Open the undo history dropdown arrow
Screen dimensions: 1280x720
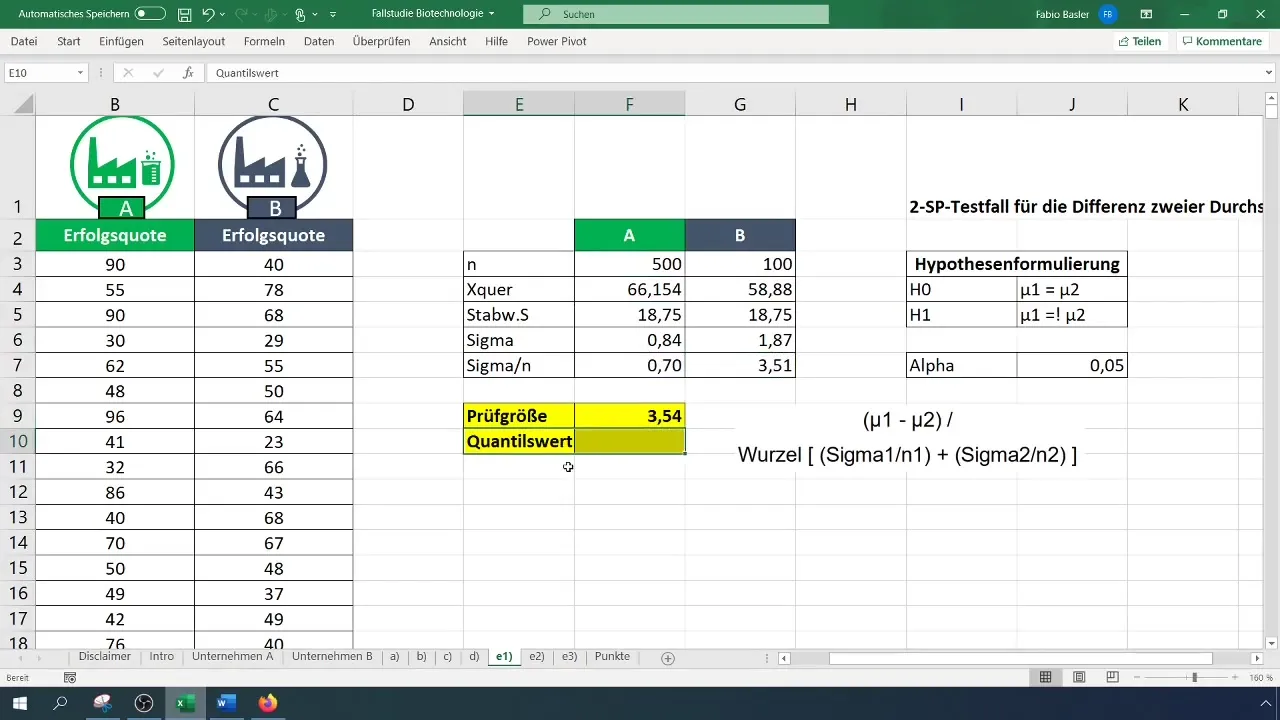pyautogui.click(x=222, y=14)
